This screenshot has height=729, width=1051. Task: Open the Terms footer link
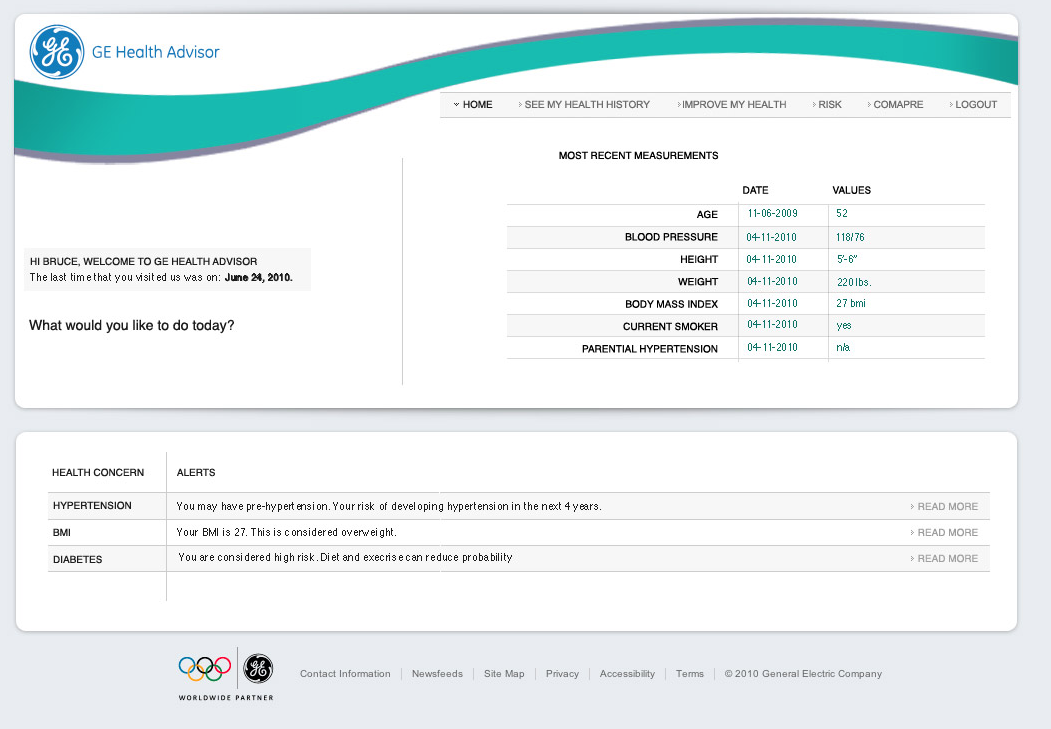coord(690,673)
